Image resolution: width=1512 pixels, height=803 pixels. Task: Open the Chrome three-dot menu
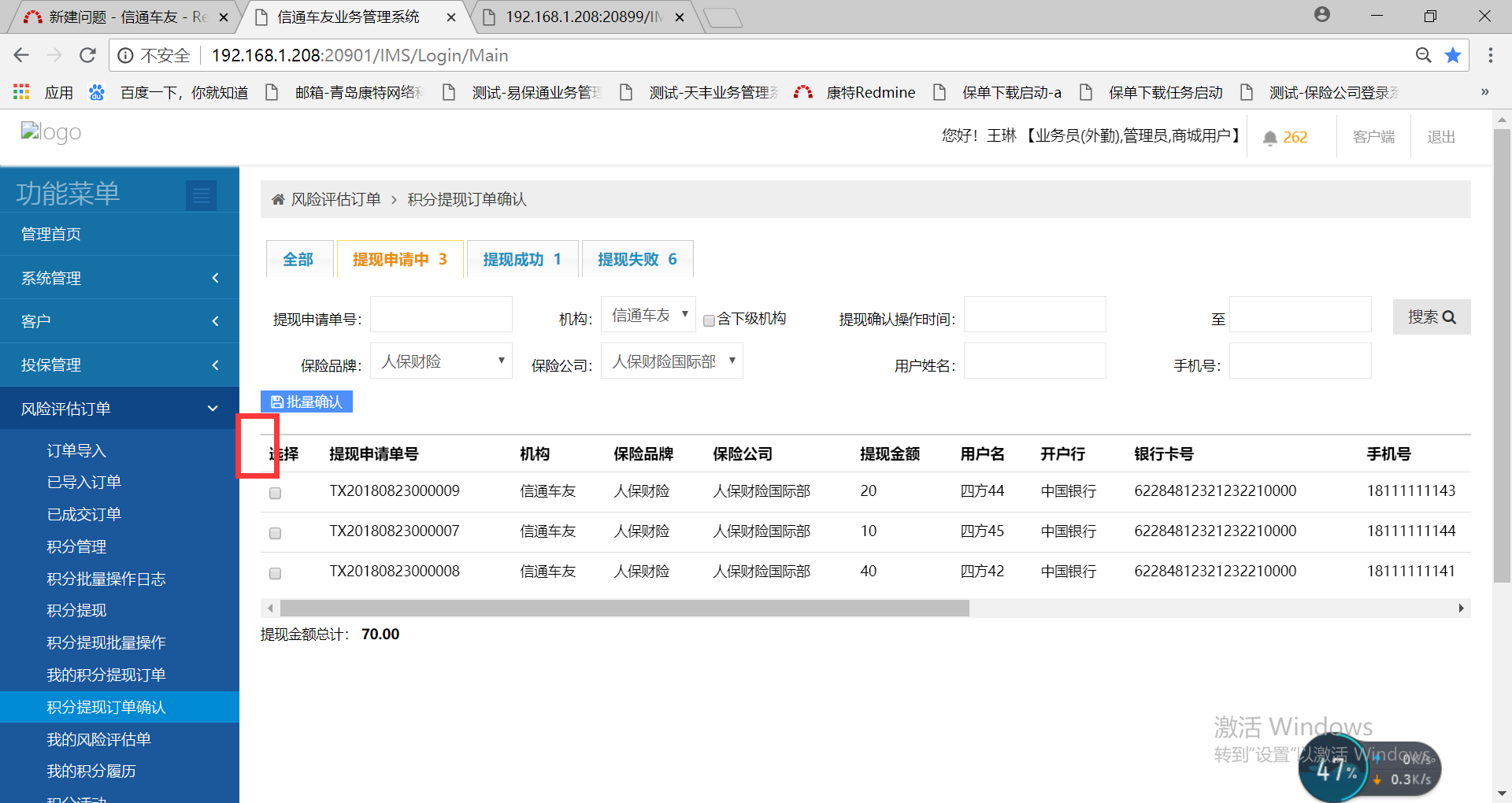coord(1490,55)
